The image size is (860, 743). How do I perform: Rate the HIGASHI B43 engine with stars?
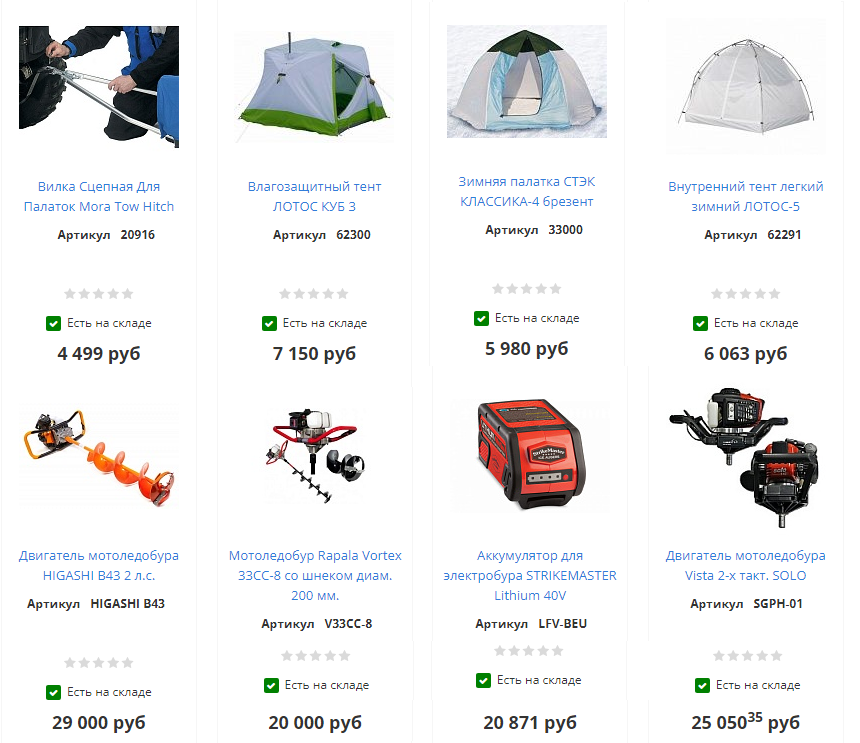pyautogui.click(x=99, y=663)
